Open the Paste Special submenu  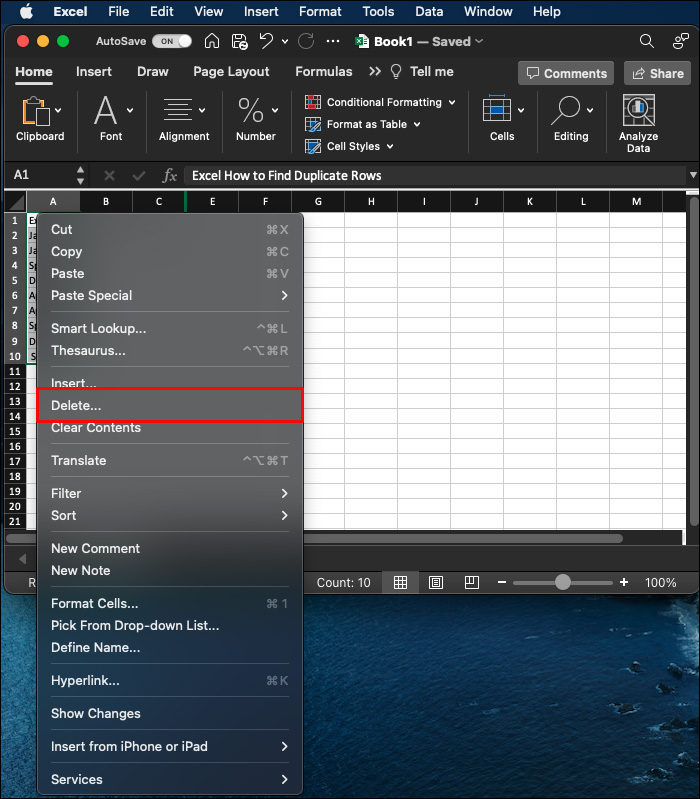pyautogui.click(x=170, y=296)
